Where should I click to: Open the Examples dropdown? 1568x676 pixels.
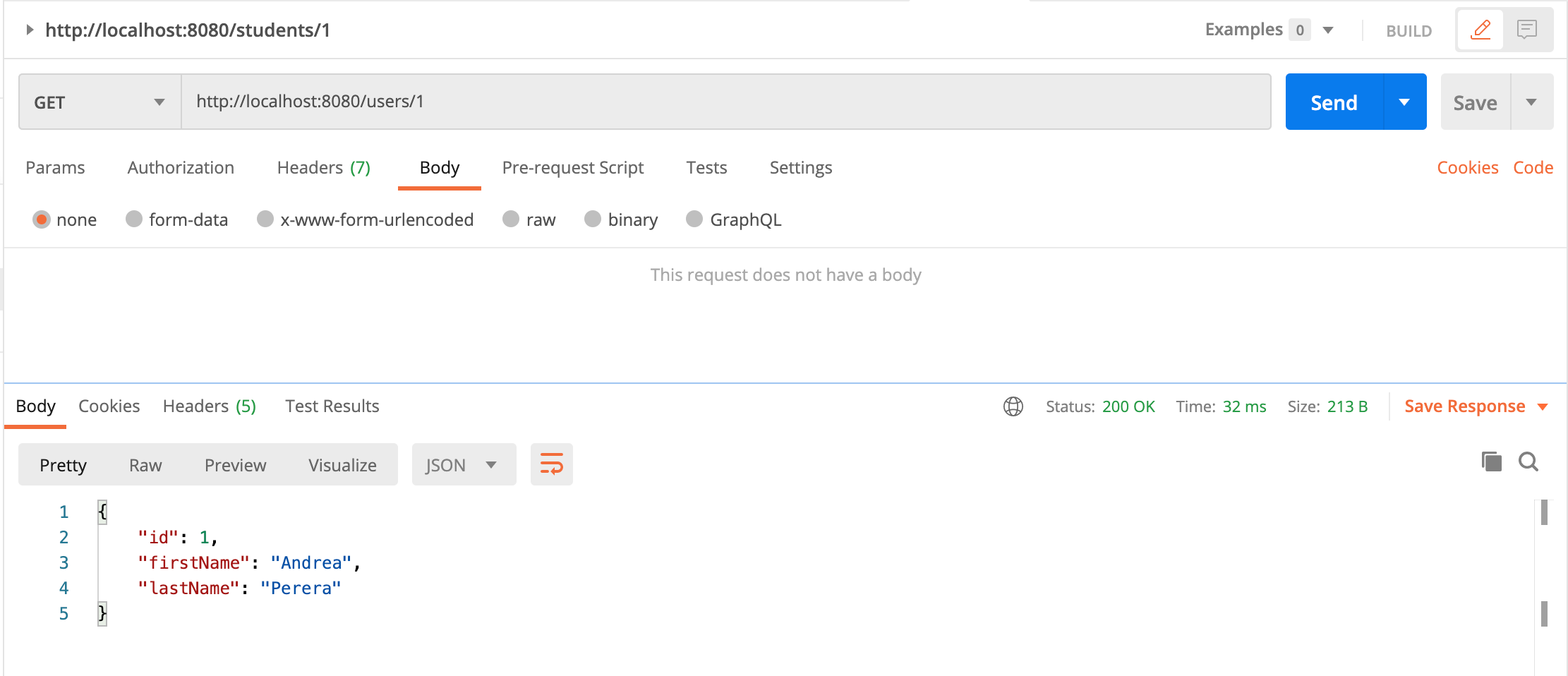tap(1329, 30)
